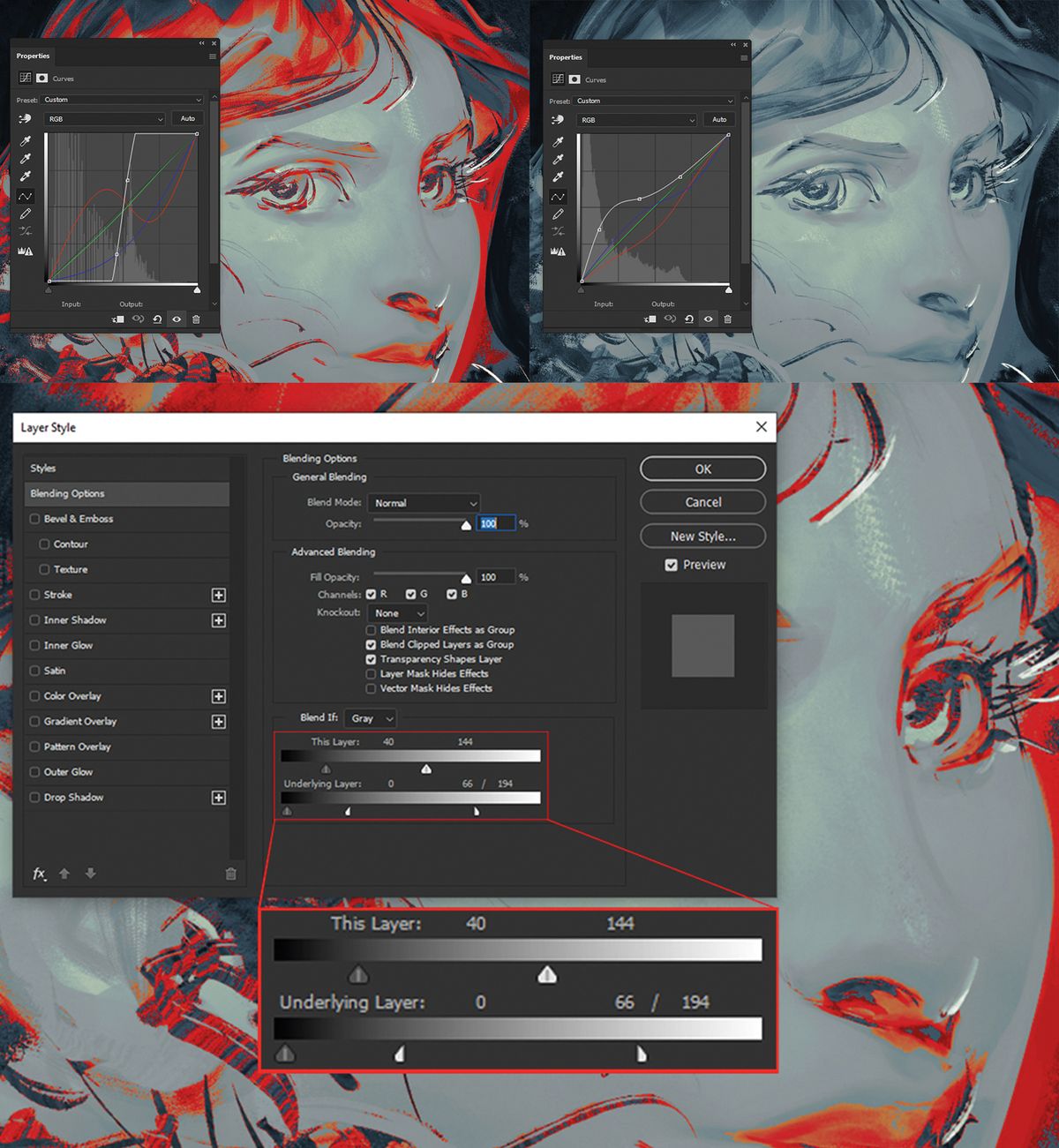Open the Blend Mode dropdown showing Normal
This screenshot has height=1148, width=1059.
(x=423, y=503)
